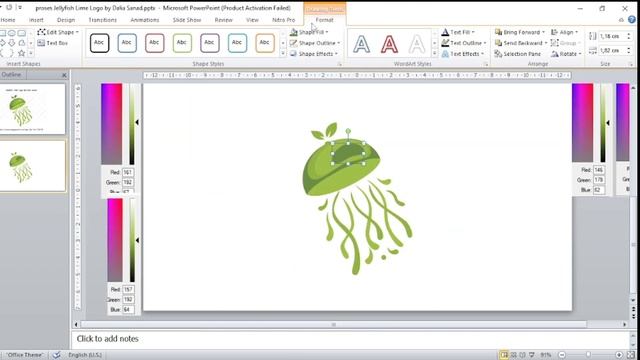Screen dimensions: 640x360
Task: Apply the blue outlined WordArt A style
Action: point(362,44)
